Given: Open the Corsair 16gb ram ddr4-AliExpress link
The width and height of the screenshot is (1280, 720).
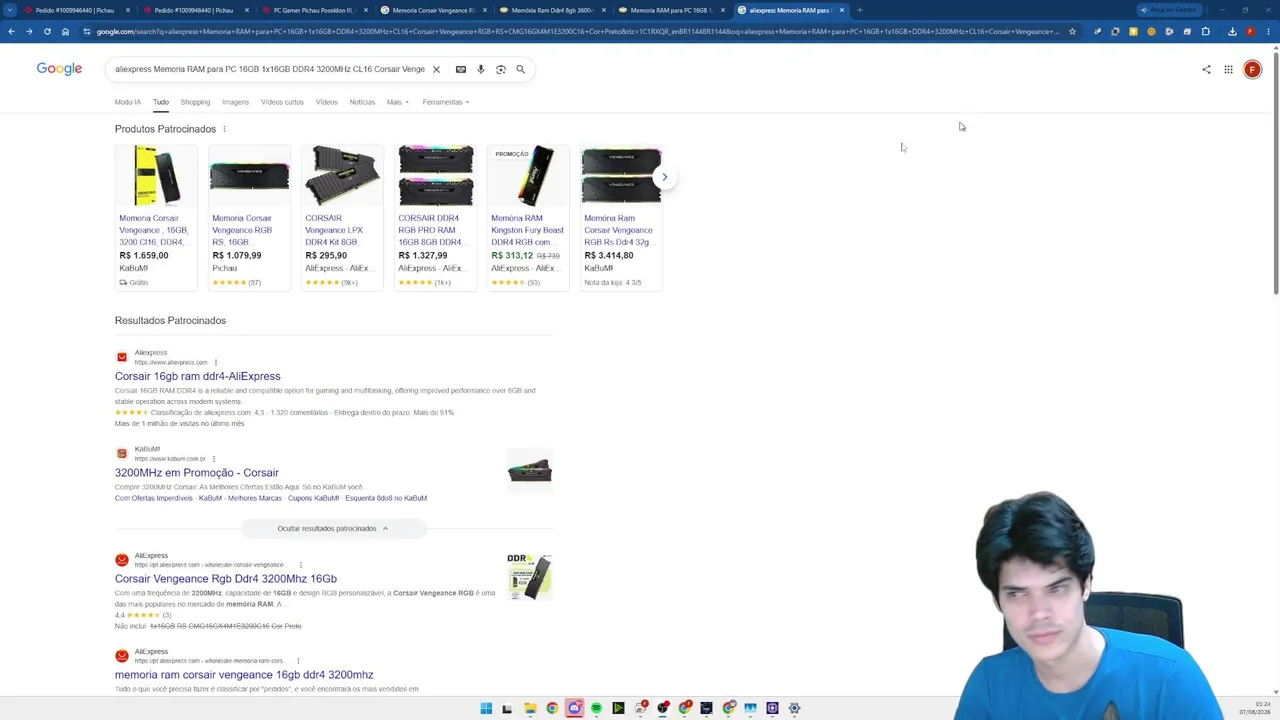Looking at the screenshot, I should tap(198, 376).
